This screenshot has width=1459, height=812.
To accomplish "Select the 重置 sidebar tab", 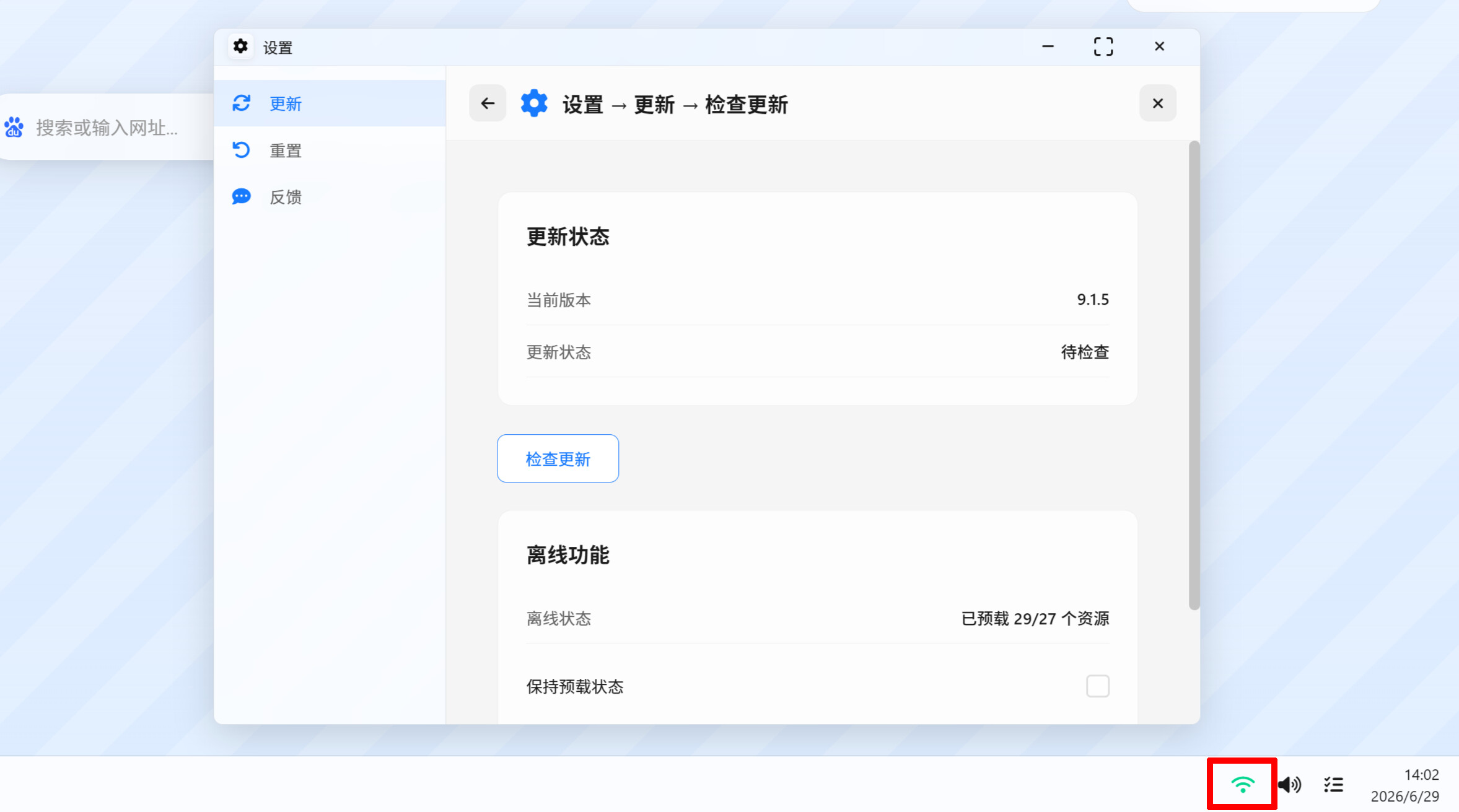I will [x=330, y=150].
